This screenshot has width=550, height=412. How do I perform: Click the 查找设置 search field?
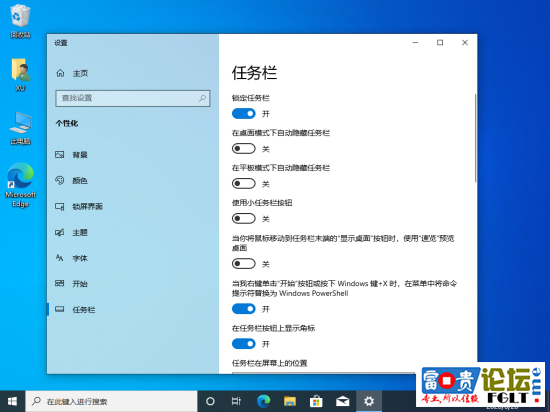pyautogui.click(x=133, y=98)
